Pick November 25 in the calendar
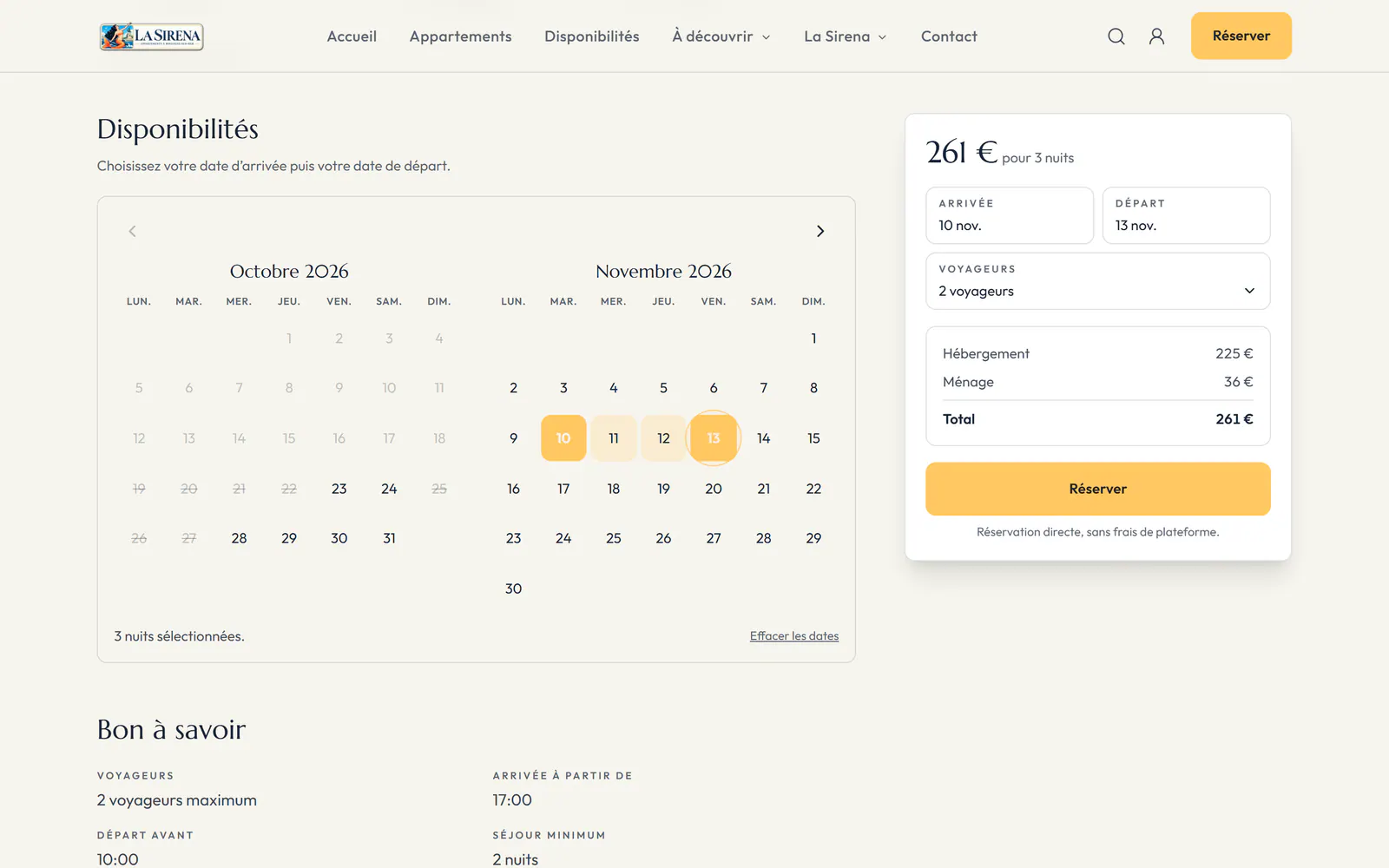Viewport: 1389px width, 868px height. tap(614, 538)
